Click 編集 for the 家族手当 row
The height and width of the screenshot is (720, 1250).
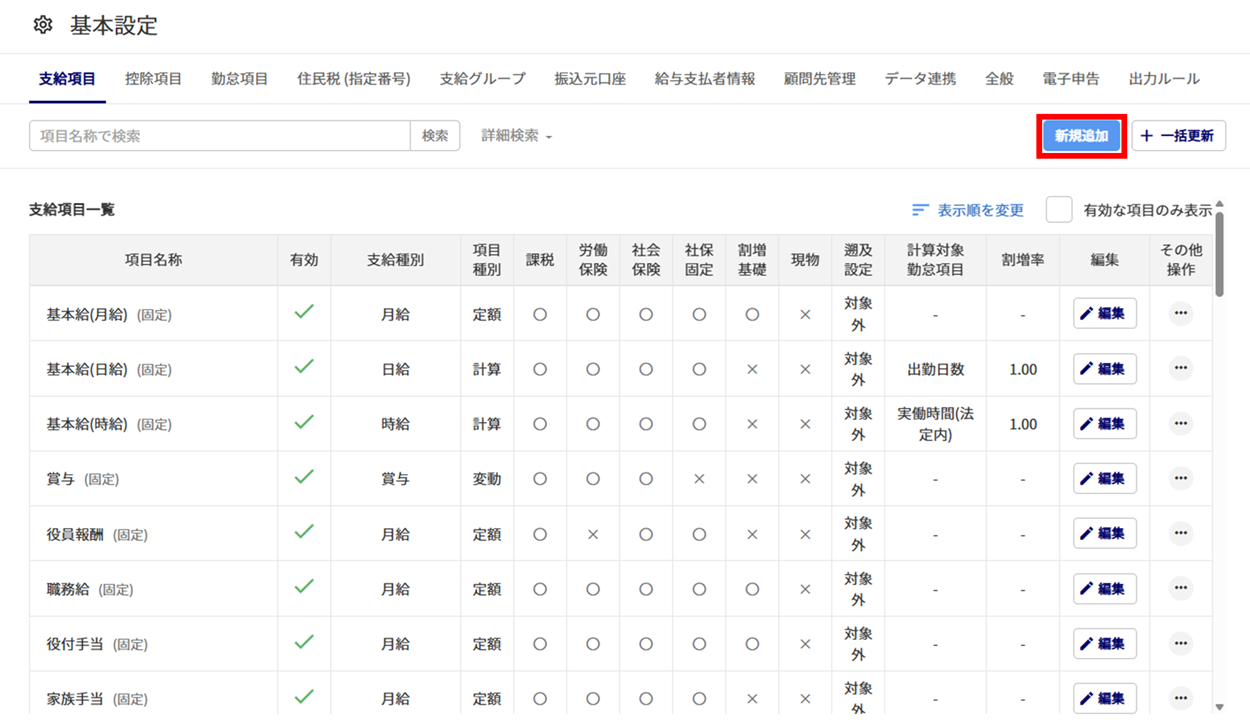pyautogui.click(x=1104, y=698)
